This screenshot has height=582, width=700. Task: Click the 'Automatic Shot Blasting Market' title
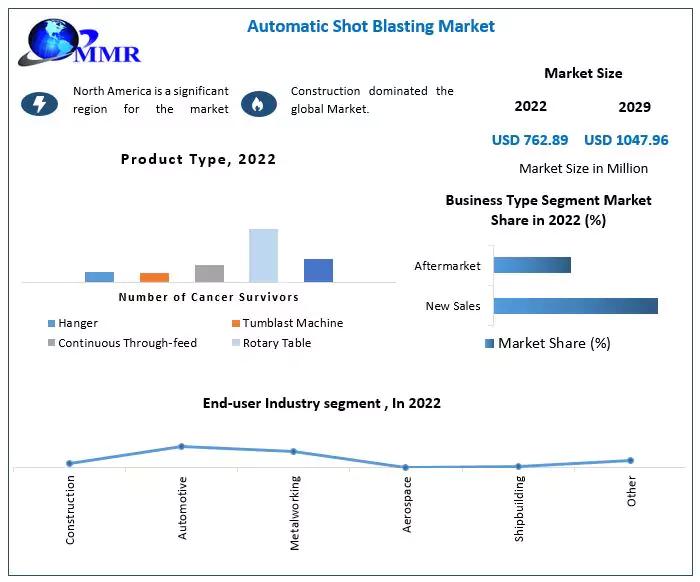[x=371, y=26]
